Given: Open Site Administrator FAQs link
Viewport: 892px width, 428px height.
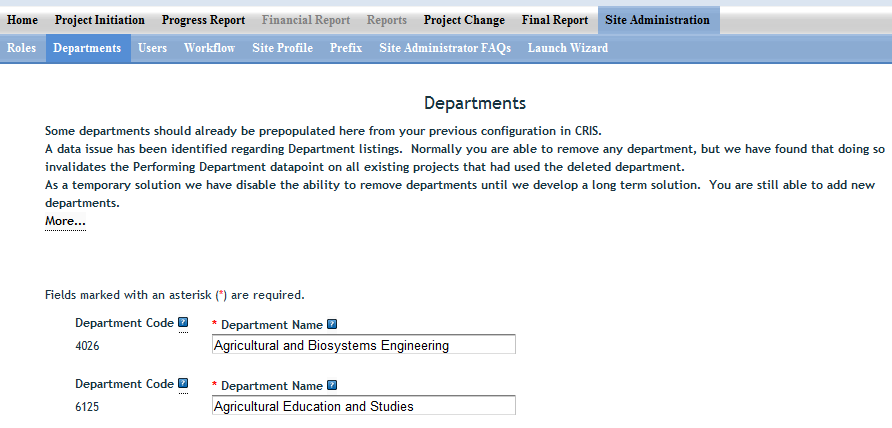Looking at the screenshot, I should tap(444, 48).
